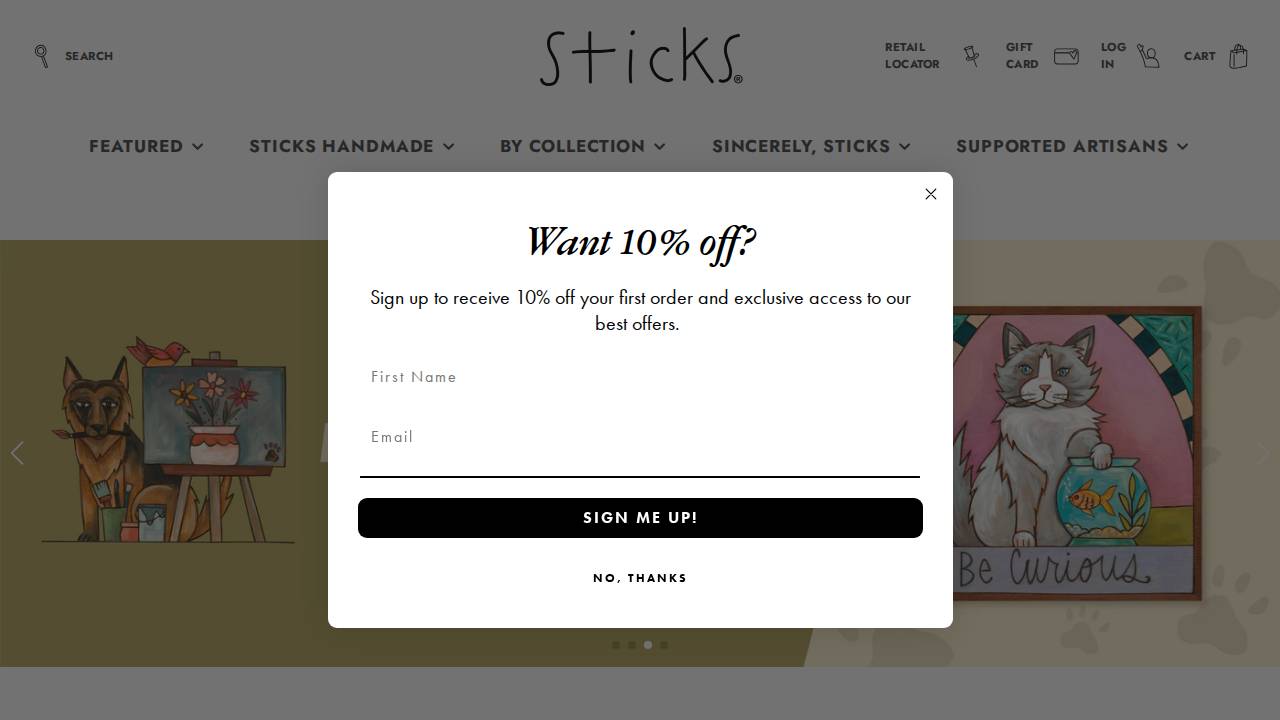Select the Email input field
The height and width of the screenshot is (720, 1280).
pyautogui.click(x=640, y=437)
